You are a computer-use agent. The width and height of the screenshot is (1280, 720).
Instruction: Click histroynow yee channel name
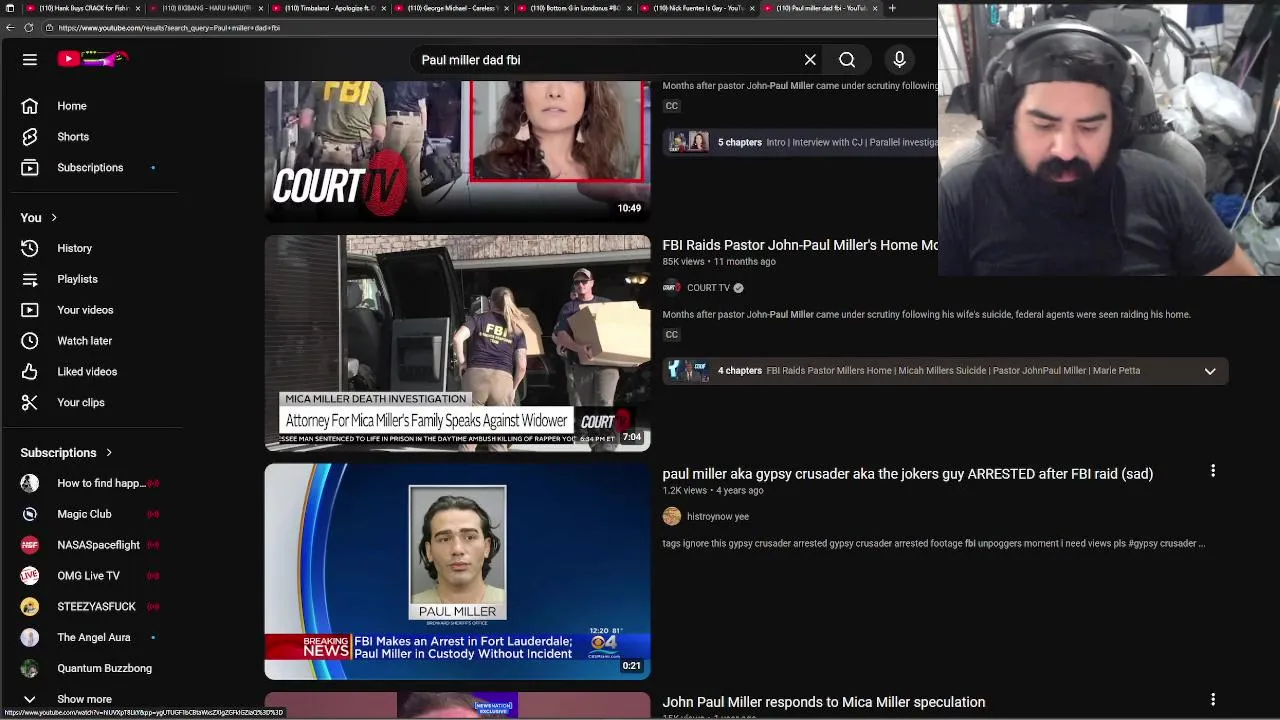click(717, 517)
